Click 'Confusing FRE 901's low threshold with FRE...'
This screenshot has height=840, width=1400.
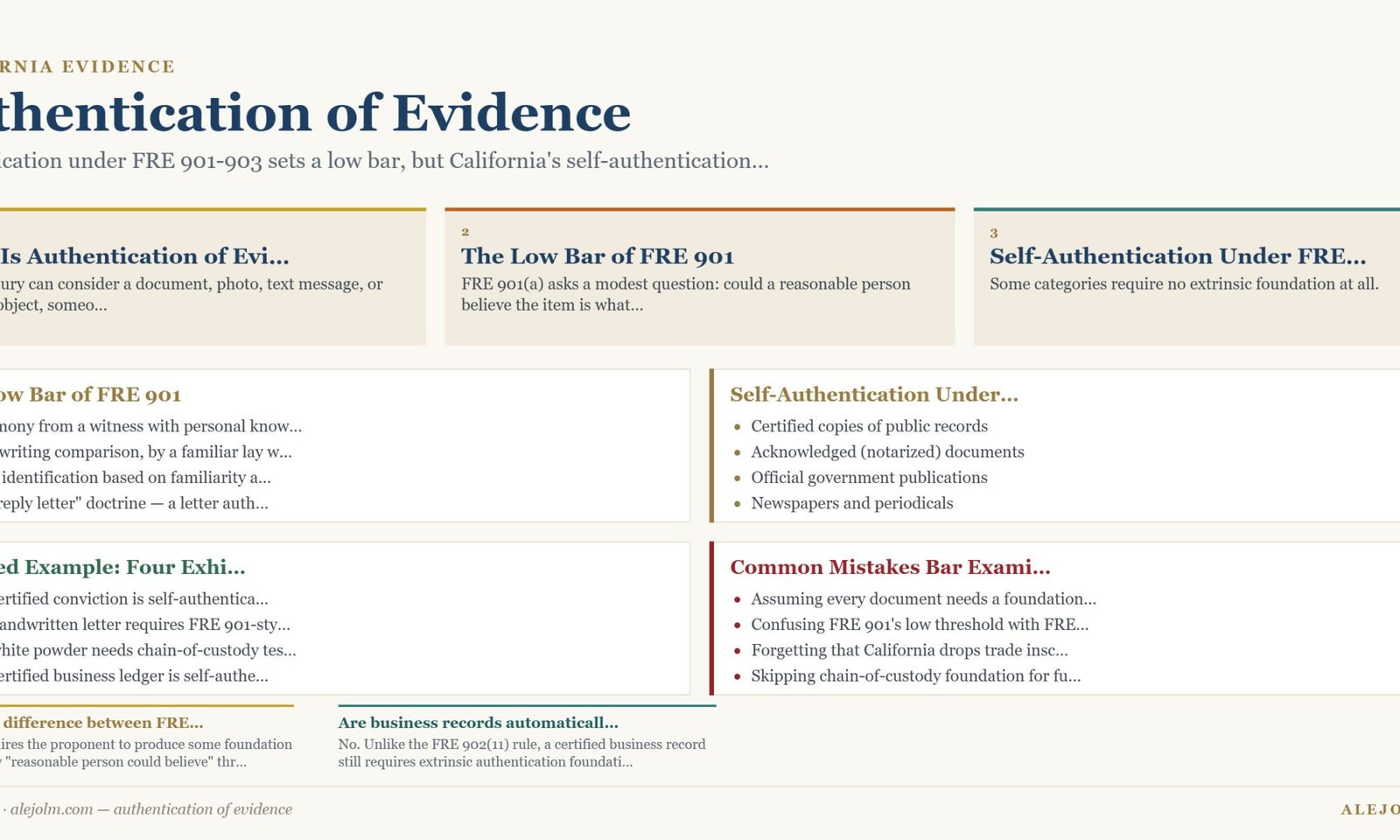pos(920,624)
